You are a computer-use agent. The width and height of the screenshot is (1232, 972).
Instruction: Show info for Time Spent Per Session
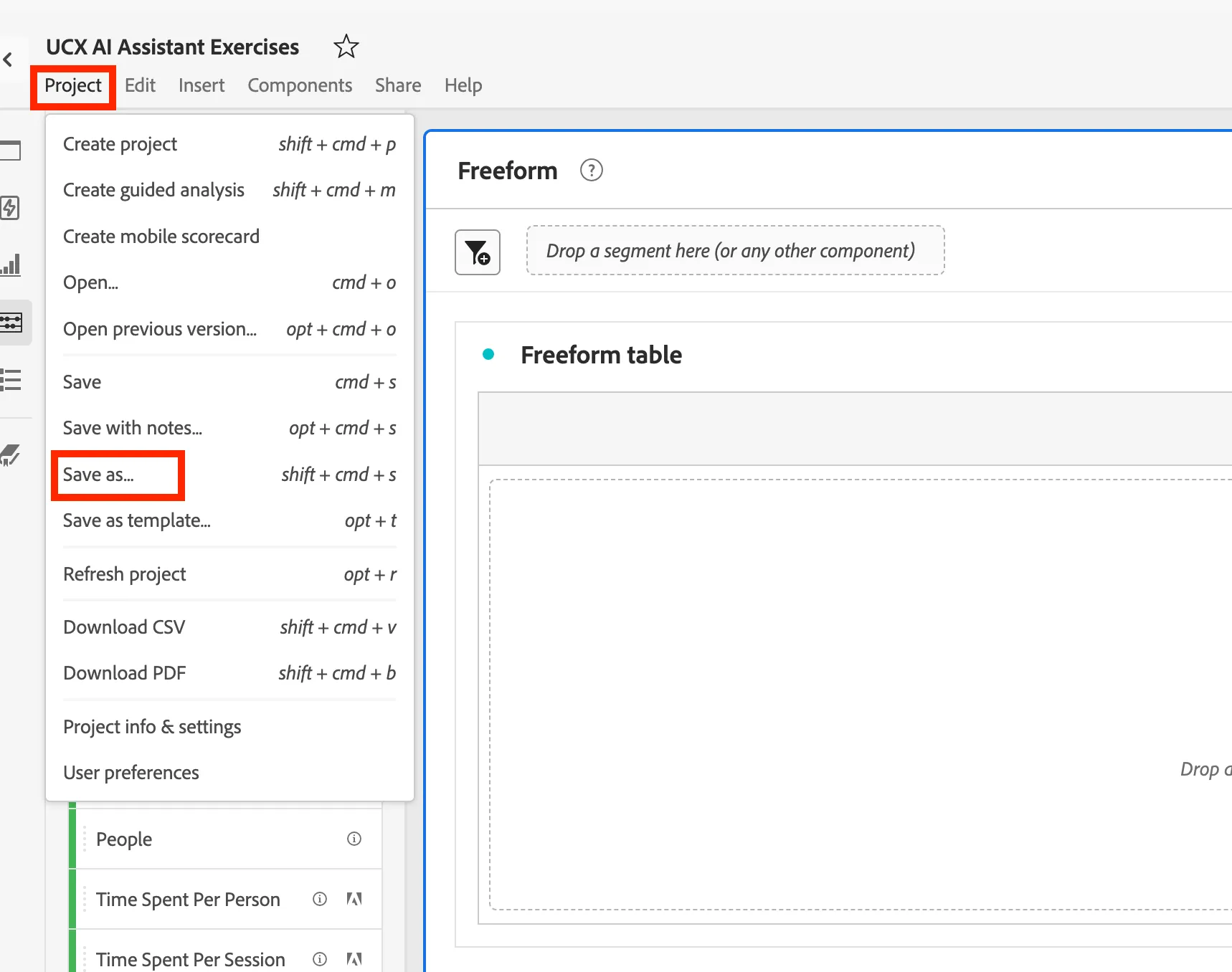(320, 959)
